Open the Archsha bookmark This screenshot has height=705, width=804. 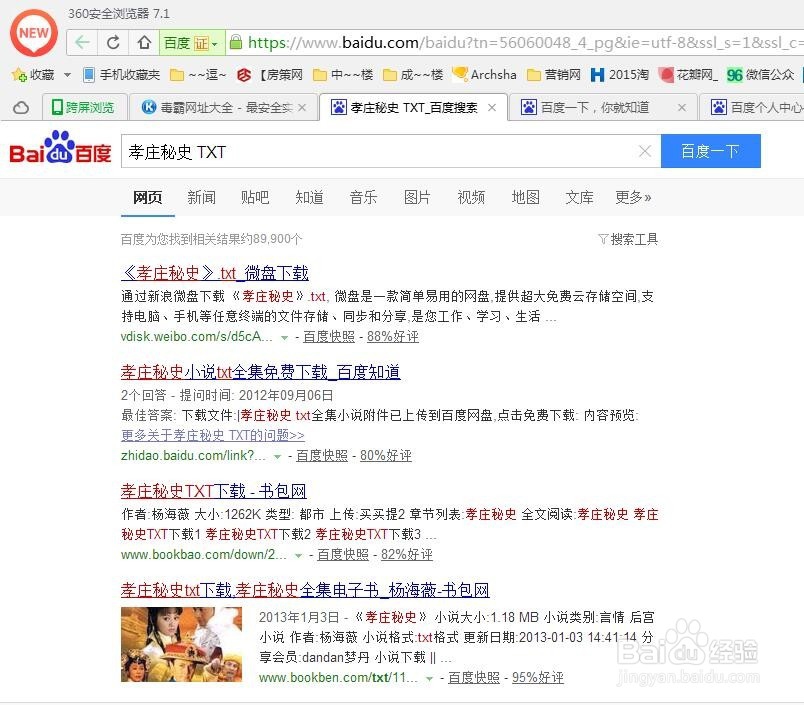click(484, 75)
